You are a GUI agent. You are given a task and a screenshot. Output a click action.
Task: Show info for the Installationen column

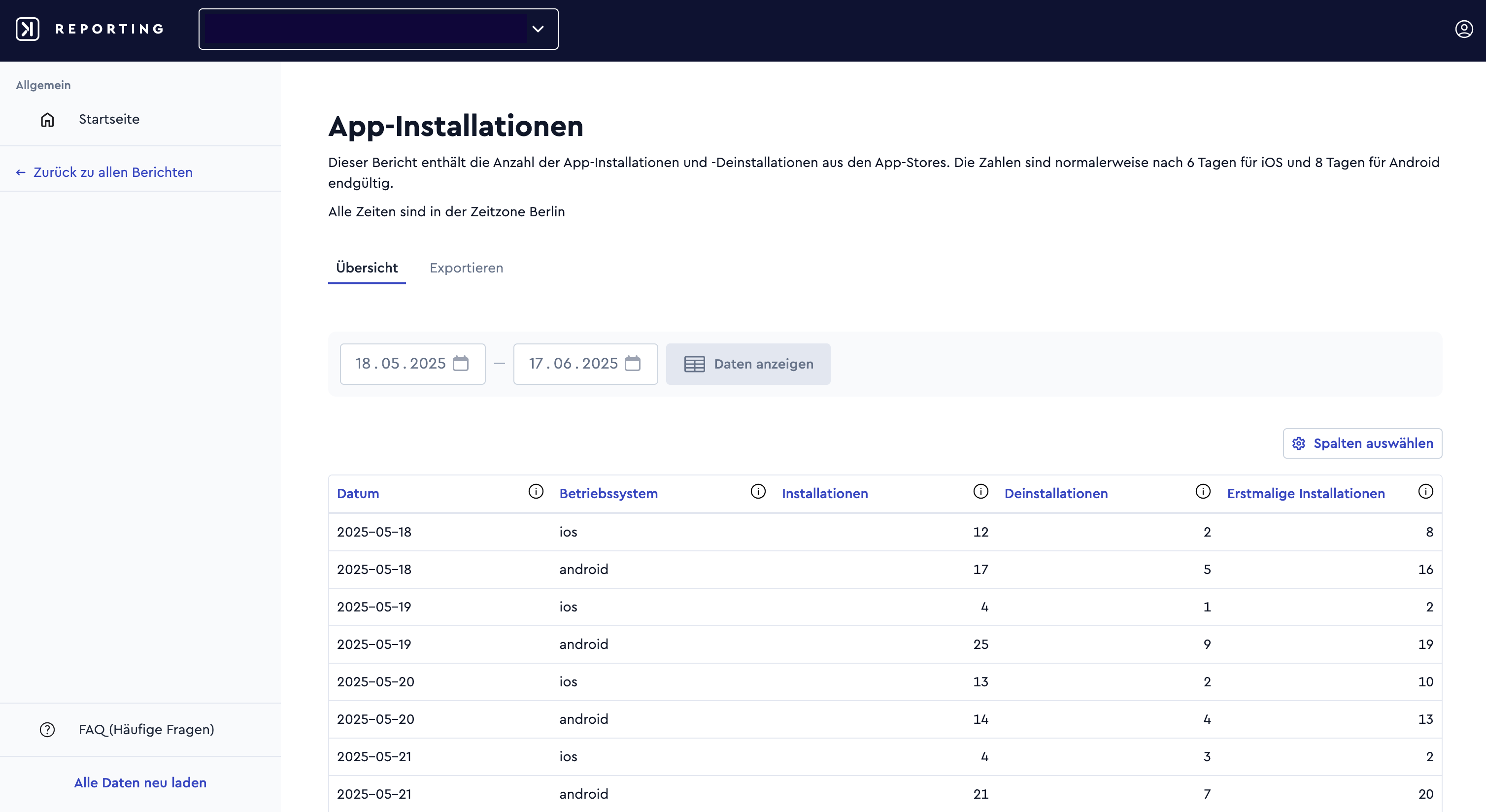[980, 491]
